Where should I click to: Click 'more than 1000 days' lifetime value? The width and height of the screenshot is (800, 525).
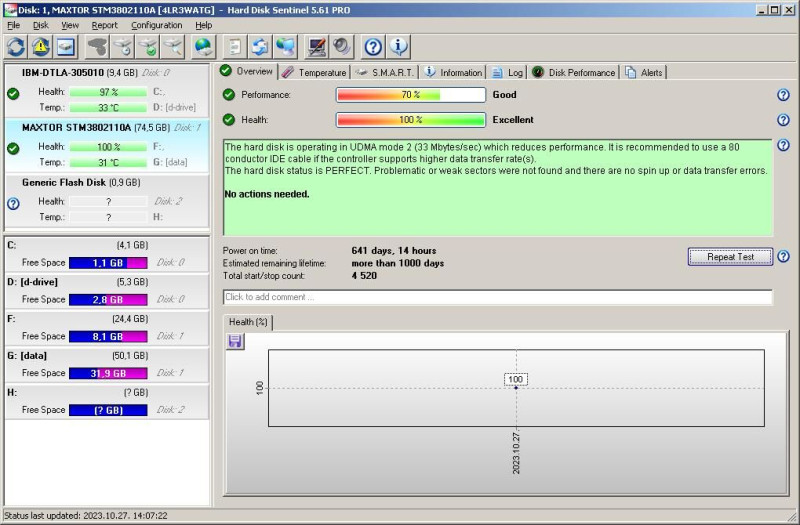397,263
